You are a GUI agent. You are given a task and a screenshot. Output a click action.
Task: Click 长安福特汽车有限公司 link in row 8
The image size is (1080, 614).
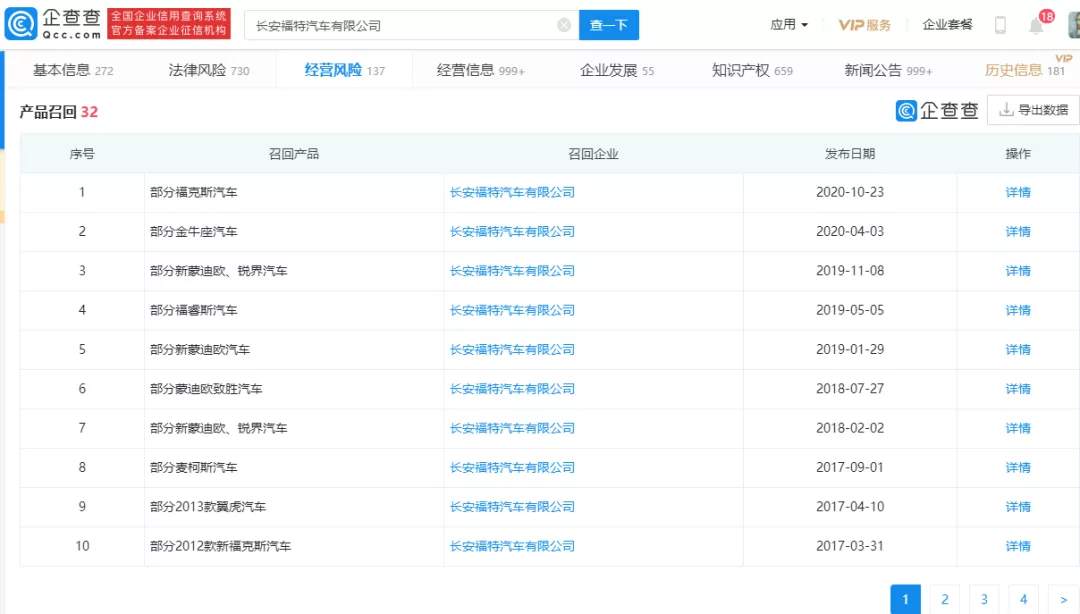point(512,467)
